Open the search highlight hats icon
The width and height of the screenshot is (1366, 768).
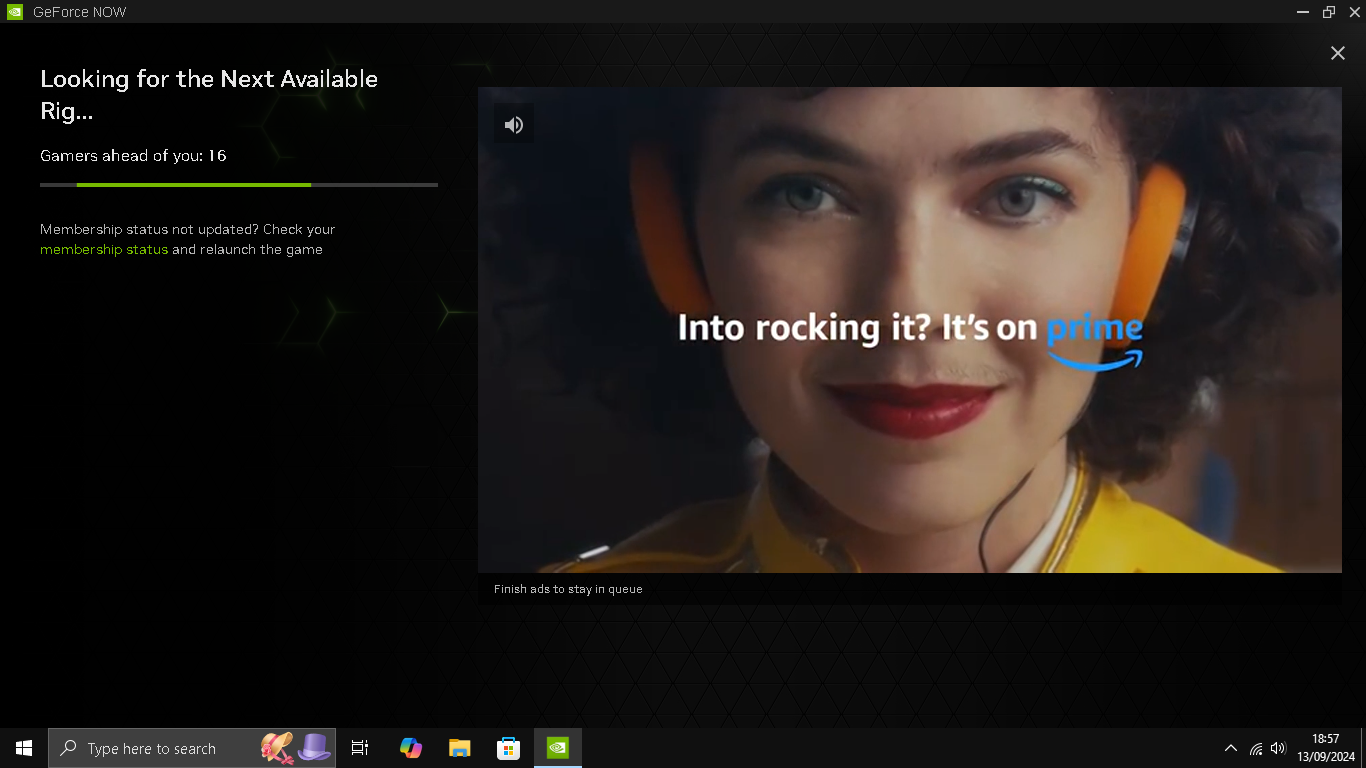pyautogui.click(x=296, y=748)
